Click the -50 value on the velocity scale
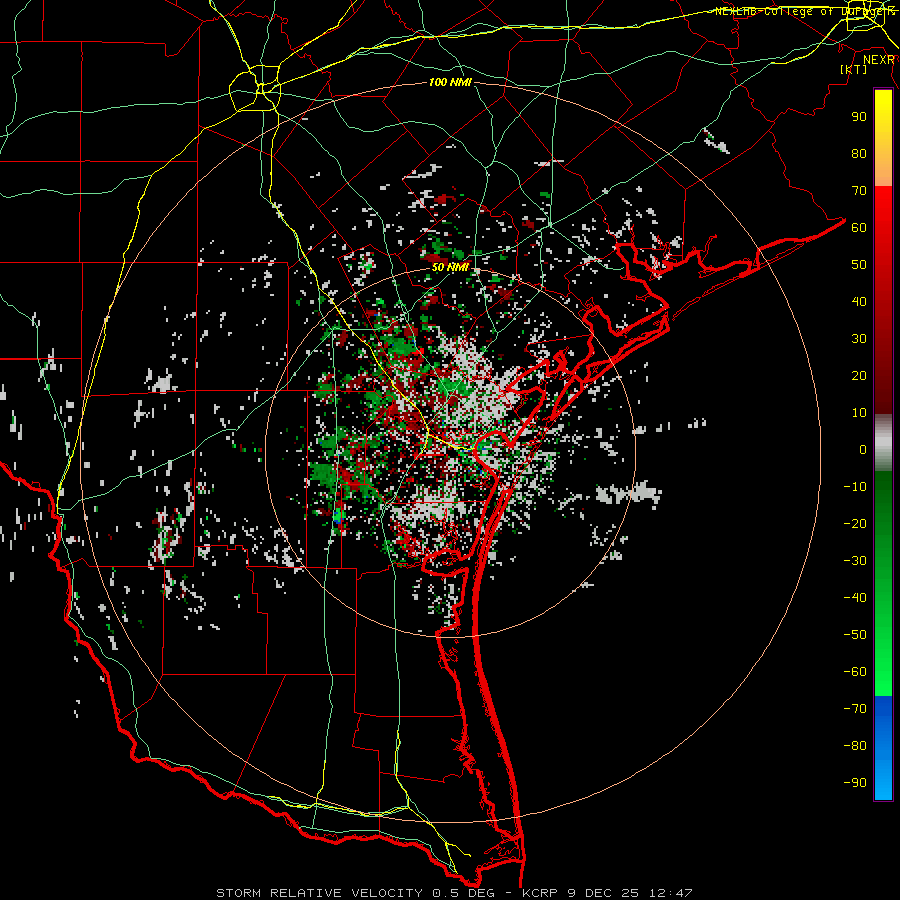Viewport: 900px width, 900px height. pos(855,635)
